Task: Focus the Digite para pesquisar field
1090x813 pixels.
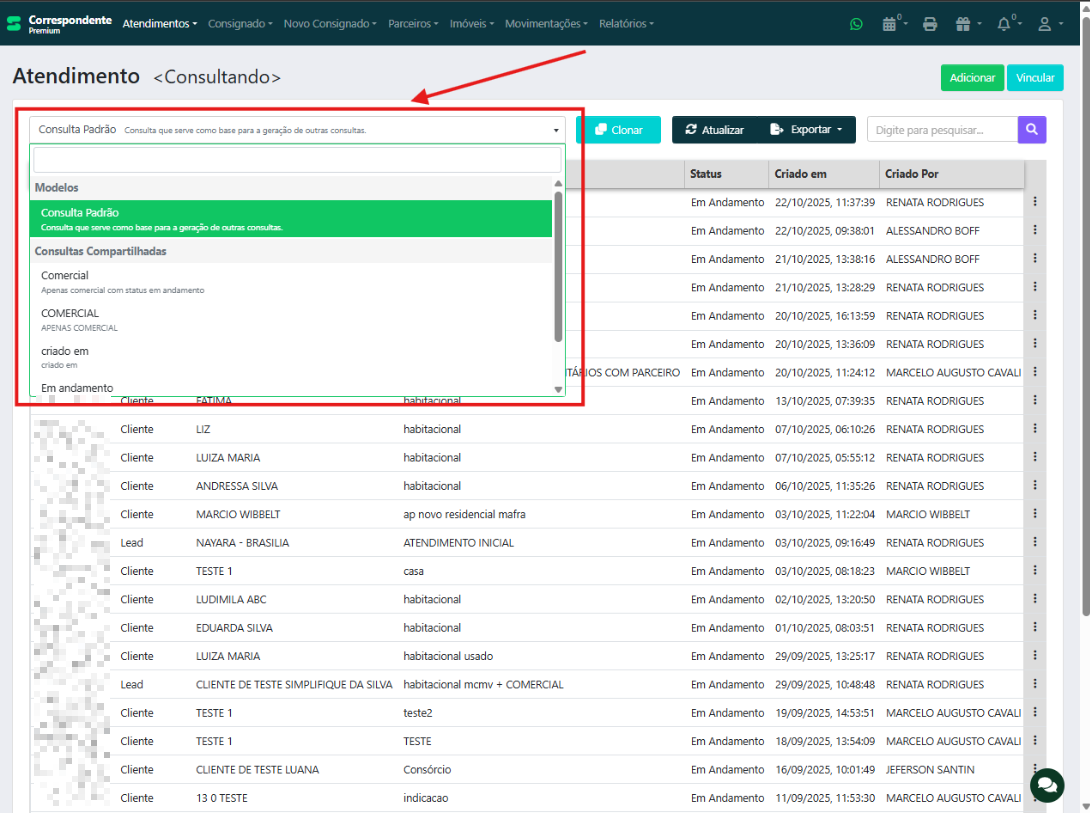Action: point(942,130)
